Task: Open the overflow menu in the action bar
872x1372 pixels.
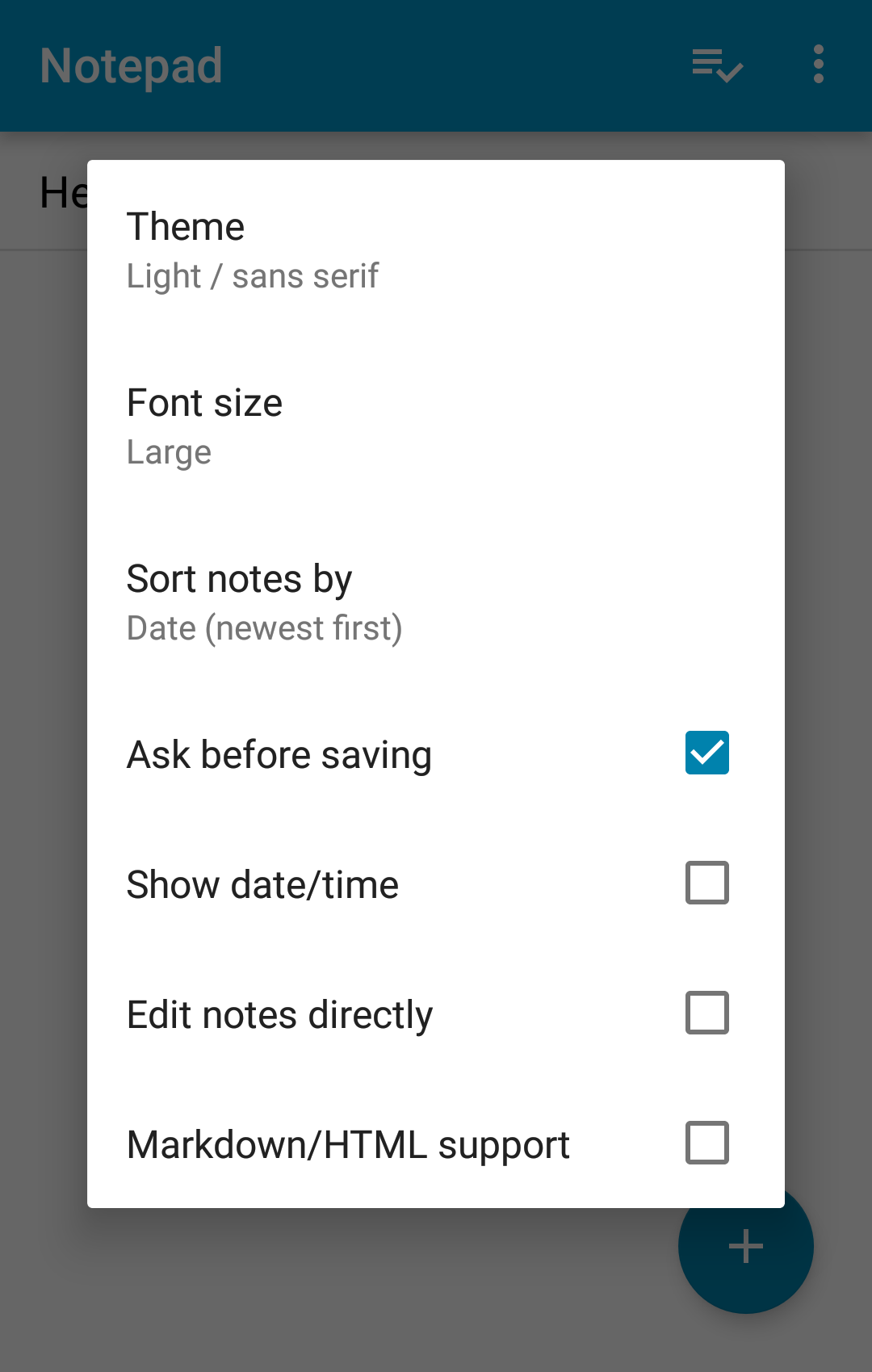Action: click(x=818, y=65)
